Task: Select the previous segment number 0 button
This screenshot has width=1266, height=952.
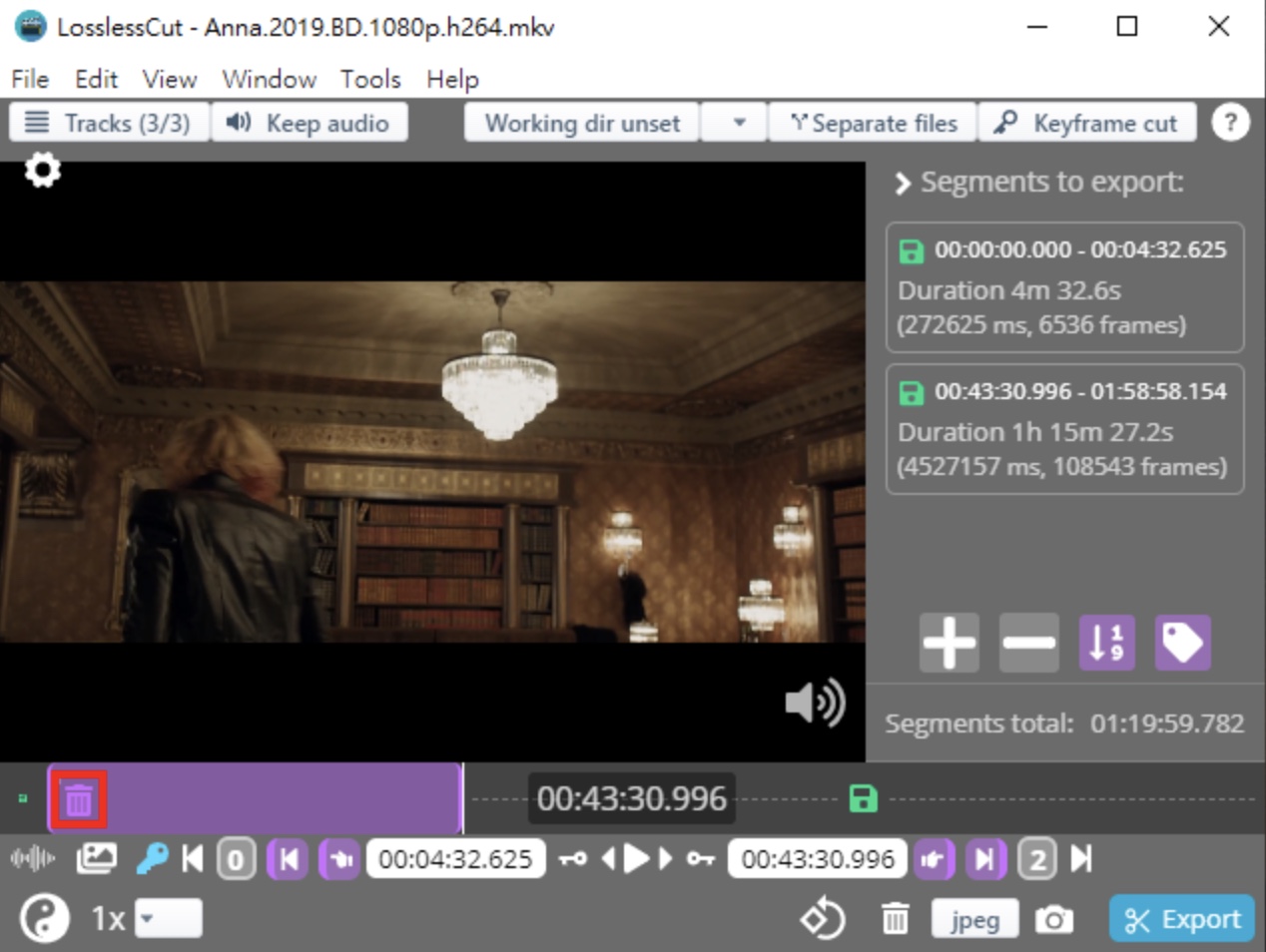Action: (236, 859)
